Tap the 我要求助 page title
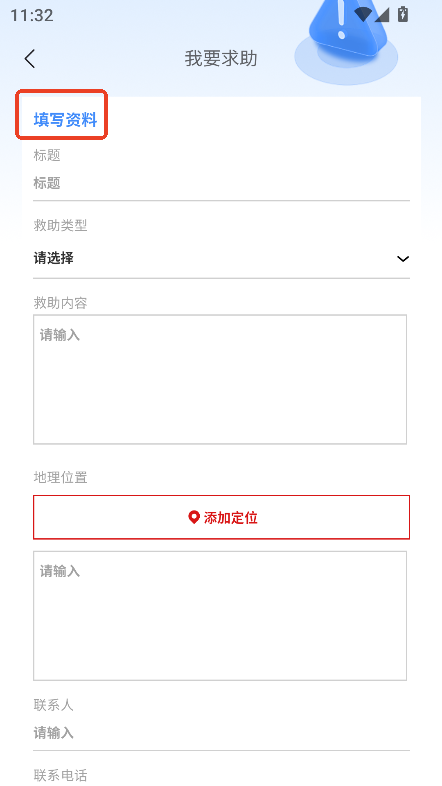 tap(221, 59)
